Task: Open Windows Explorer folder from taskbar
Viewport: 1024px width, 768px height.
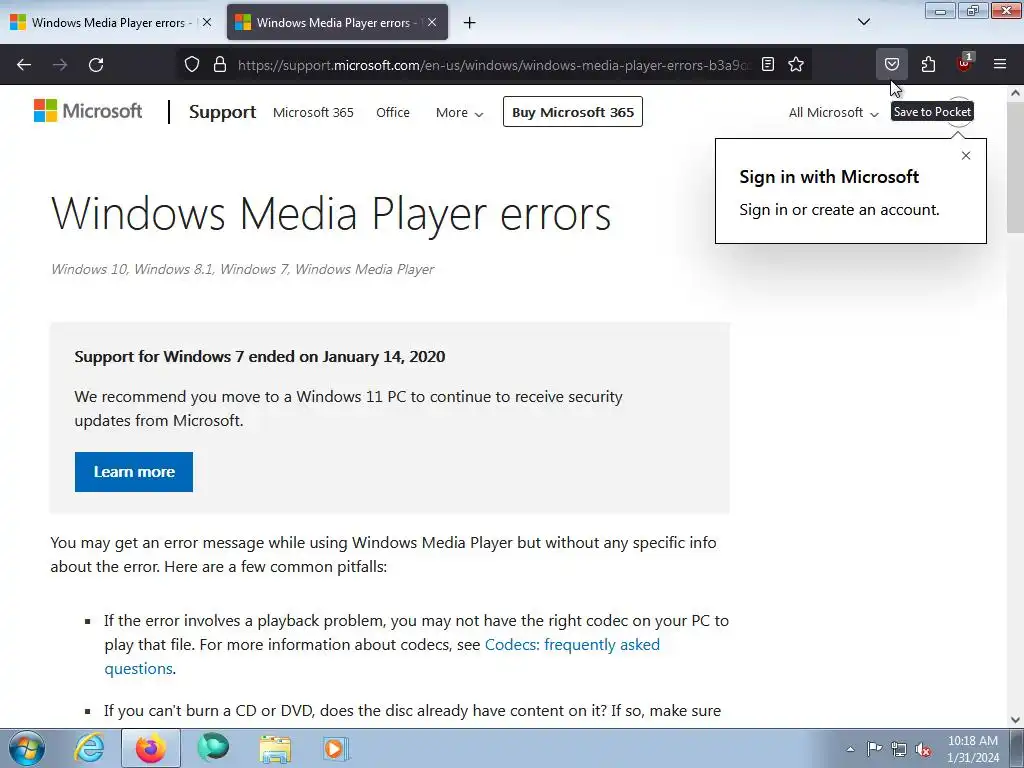Action: (x=275, y=748)
